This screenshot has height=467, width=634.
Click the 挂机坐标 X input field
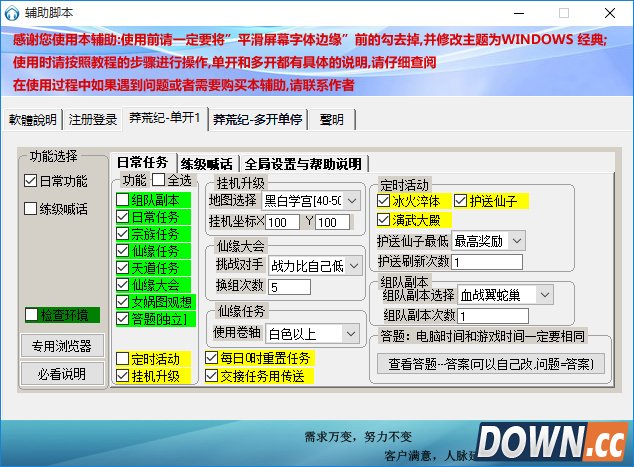point(282,222)
